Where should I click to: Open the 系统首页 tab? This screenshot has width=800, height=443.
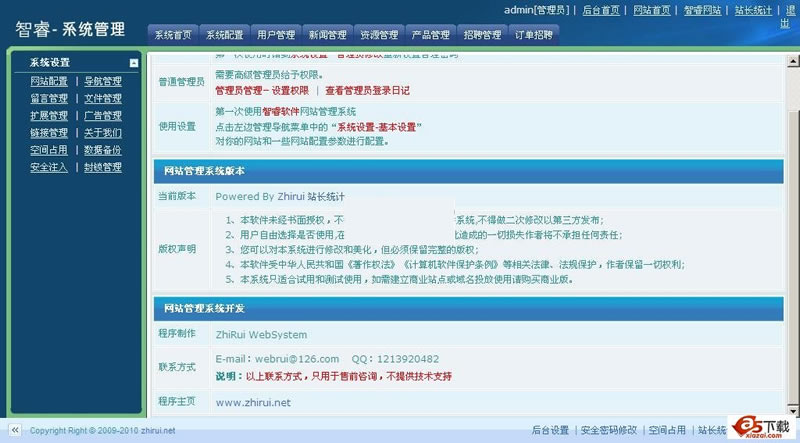coord(173,35)
